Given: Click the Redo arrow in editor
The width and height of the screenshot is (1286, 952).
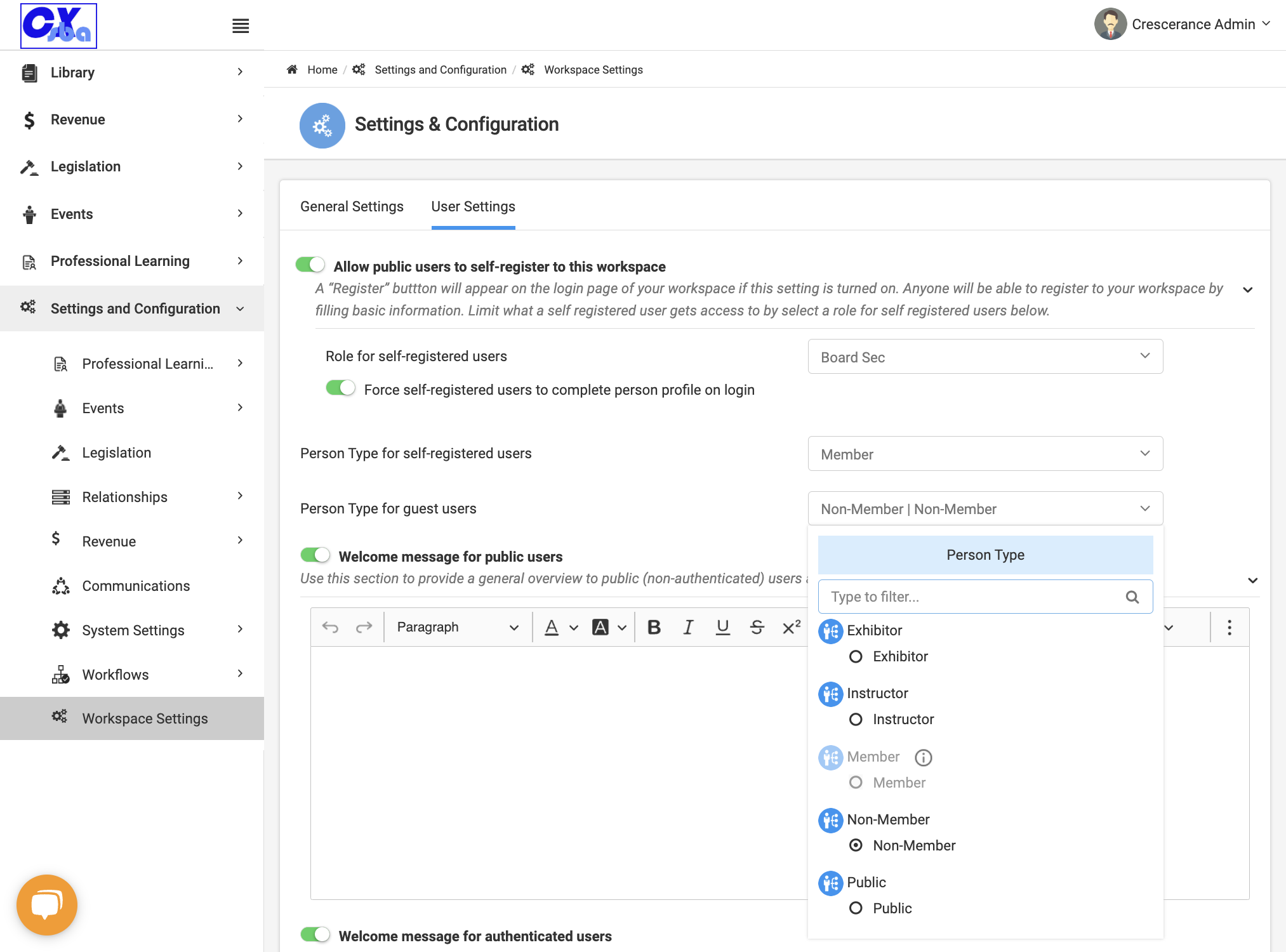Looking at the screenshot, I should click(364, 628).
